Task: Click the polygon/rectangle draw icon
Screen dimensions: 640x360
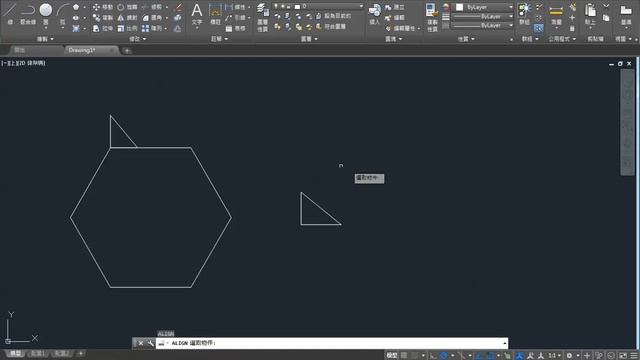Action: pos(76,7)
